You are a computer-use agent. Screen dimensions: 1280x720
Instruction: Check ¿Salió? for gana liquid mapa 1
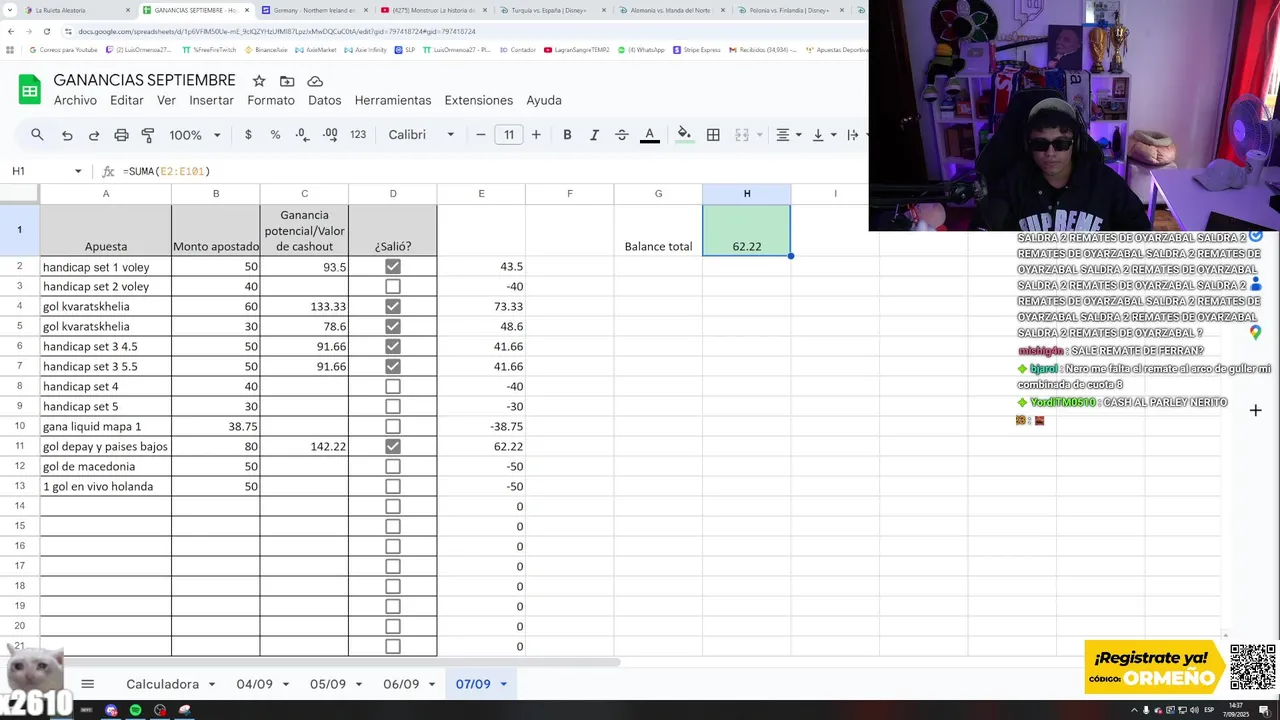point(393,426)
